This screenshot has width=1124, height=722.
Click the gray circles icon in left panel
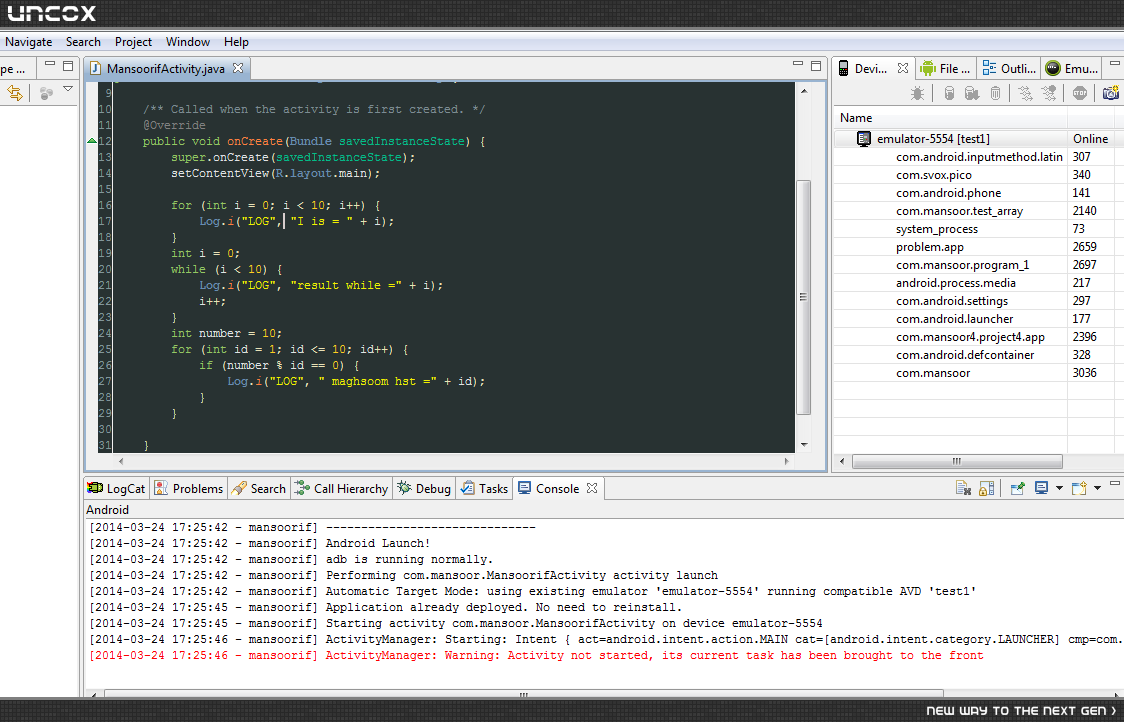[x=47, y=93]
